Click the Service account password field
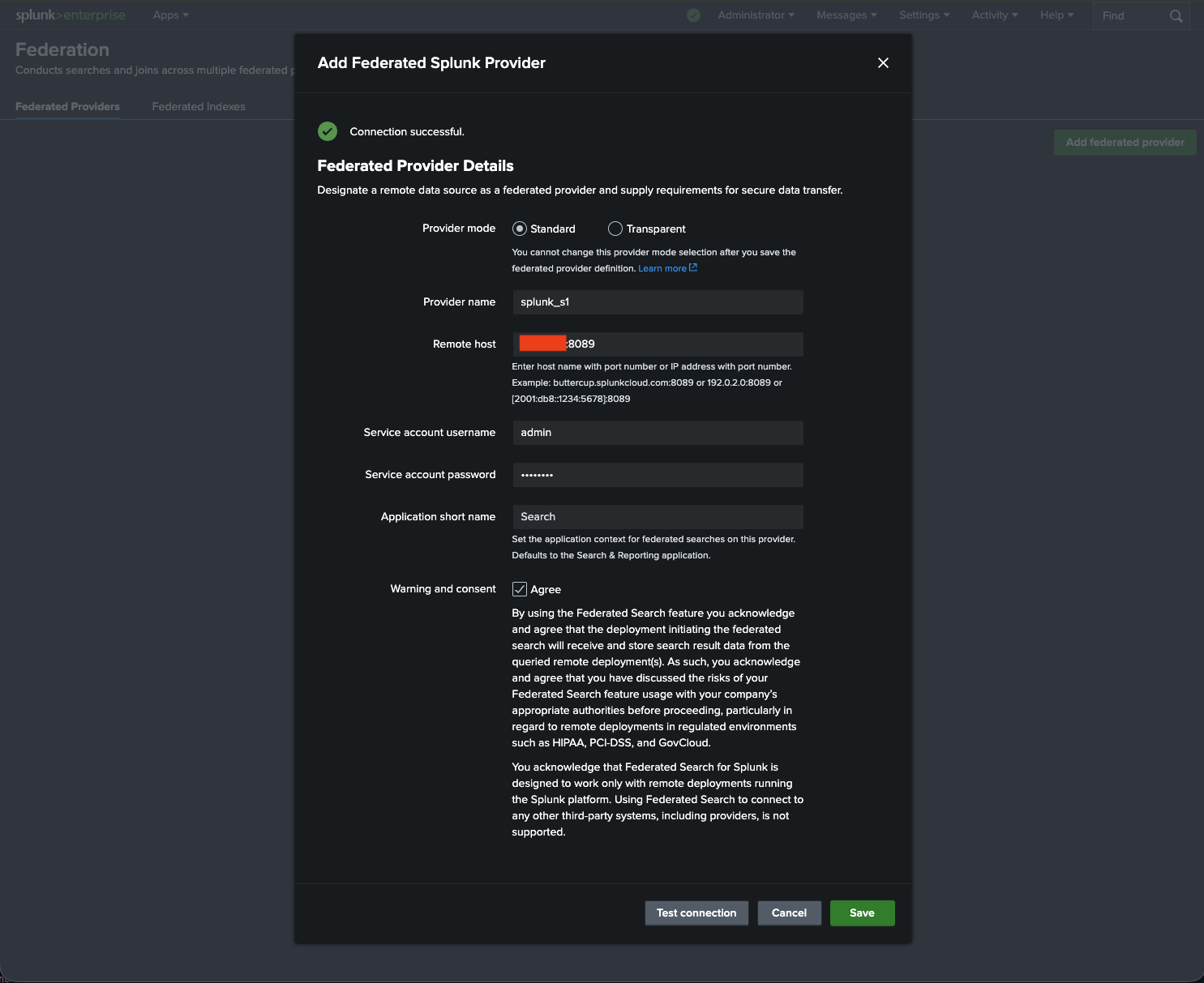 [658, 475]
